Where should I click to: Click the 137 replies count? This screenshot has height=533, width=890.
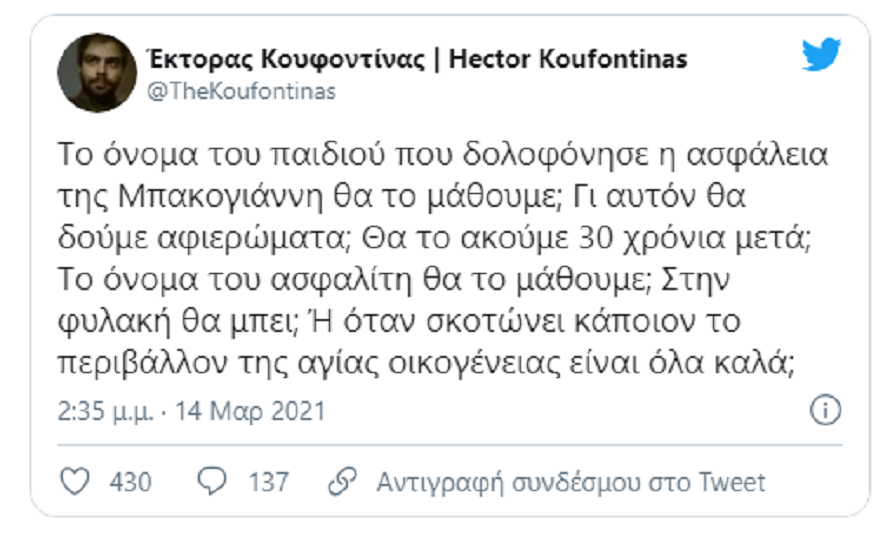(x=268, y=482)
